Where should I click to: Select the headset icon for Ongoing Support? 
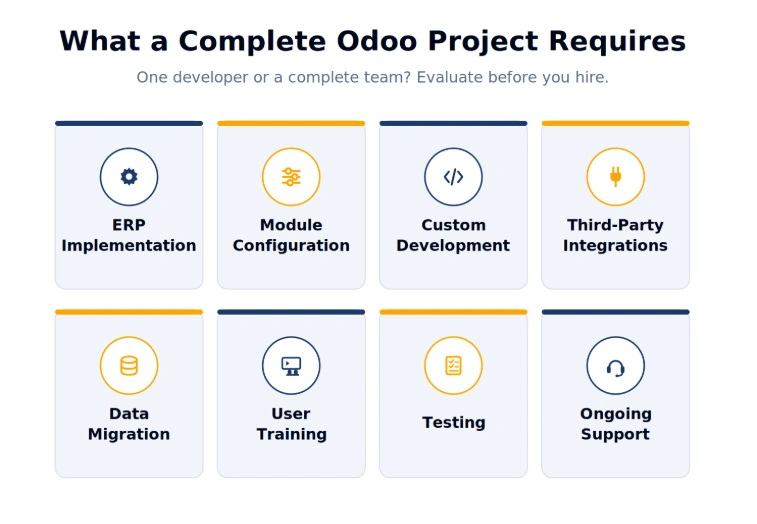tap(616, 366)
